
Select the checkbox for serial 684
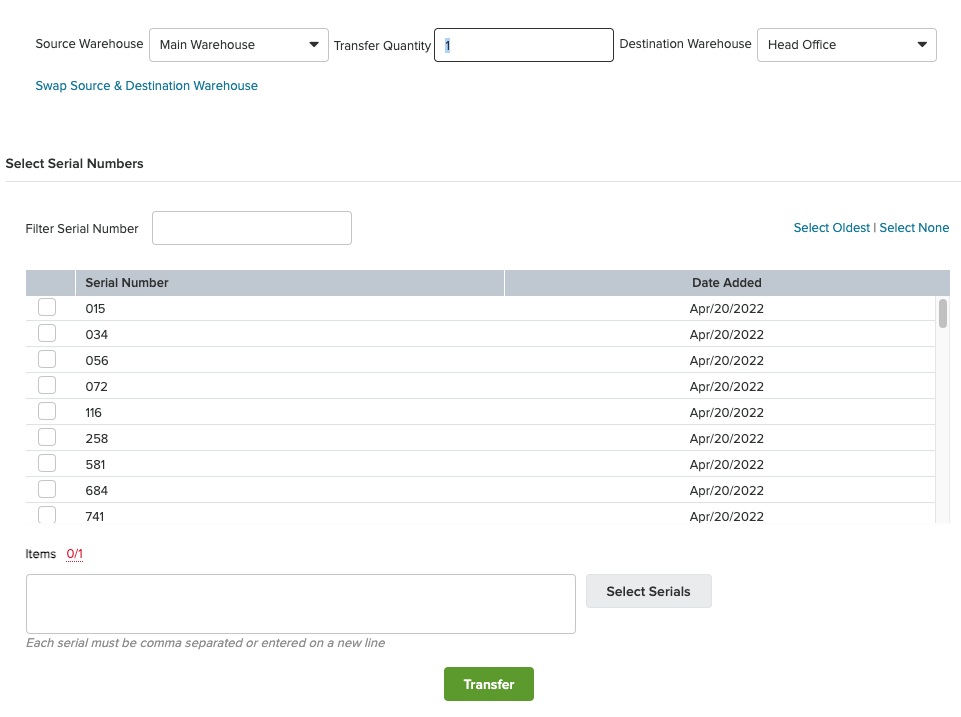[x=47, y=490]
